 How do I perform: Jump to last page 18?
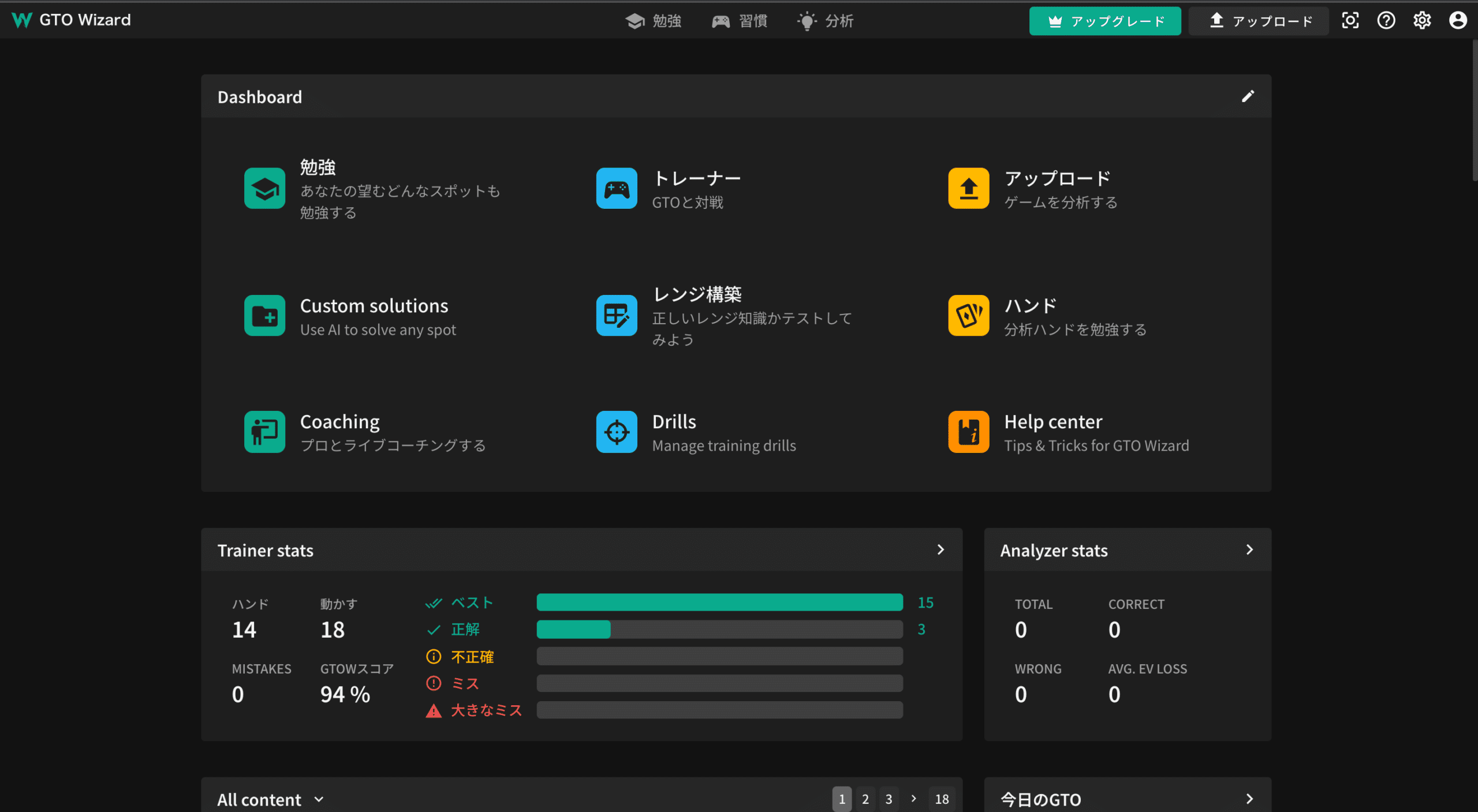[x=942, y=799]
